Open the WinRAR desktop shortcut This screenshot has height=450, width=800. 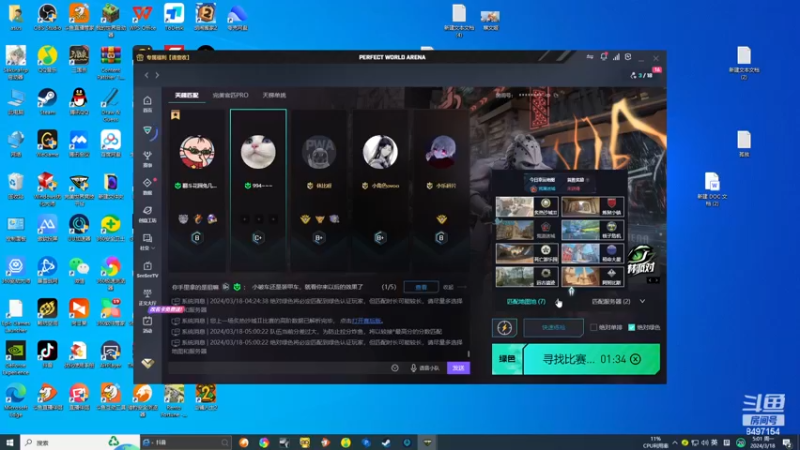tap(110, 61)
